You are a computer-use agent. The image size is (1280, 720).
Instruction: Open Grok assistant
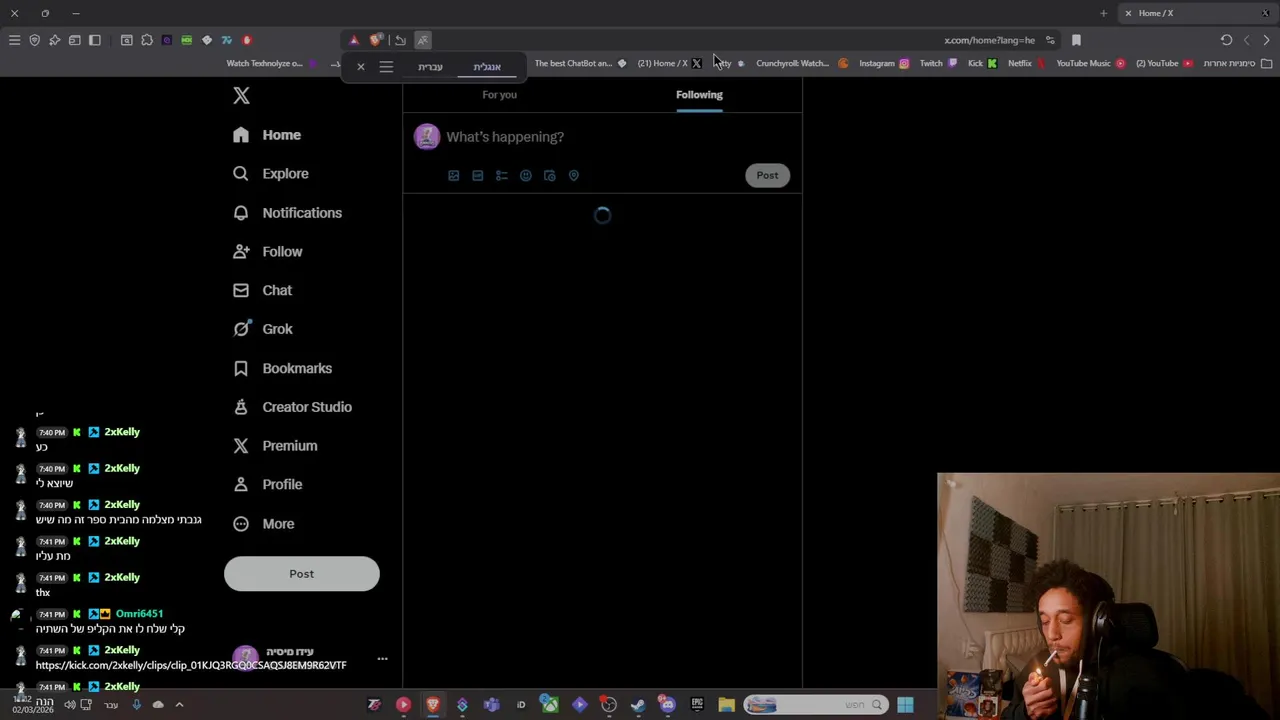pos(262,329)
